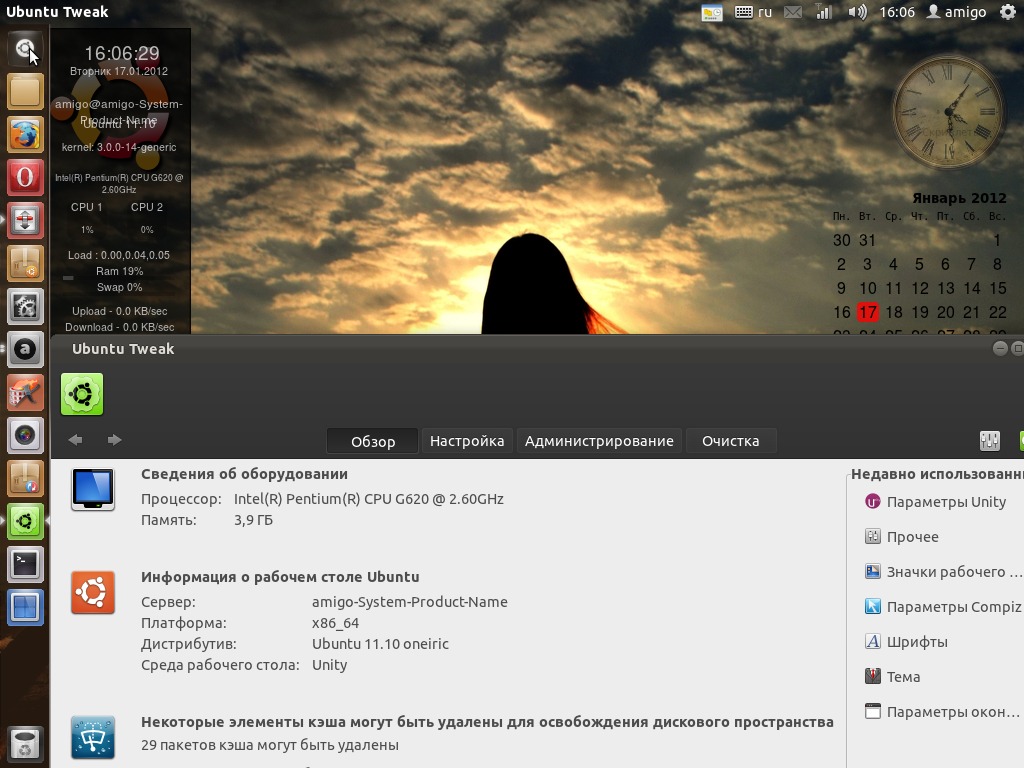Open recently used "Значки рабочего …"

[942, 572]
